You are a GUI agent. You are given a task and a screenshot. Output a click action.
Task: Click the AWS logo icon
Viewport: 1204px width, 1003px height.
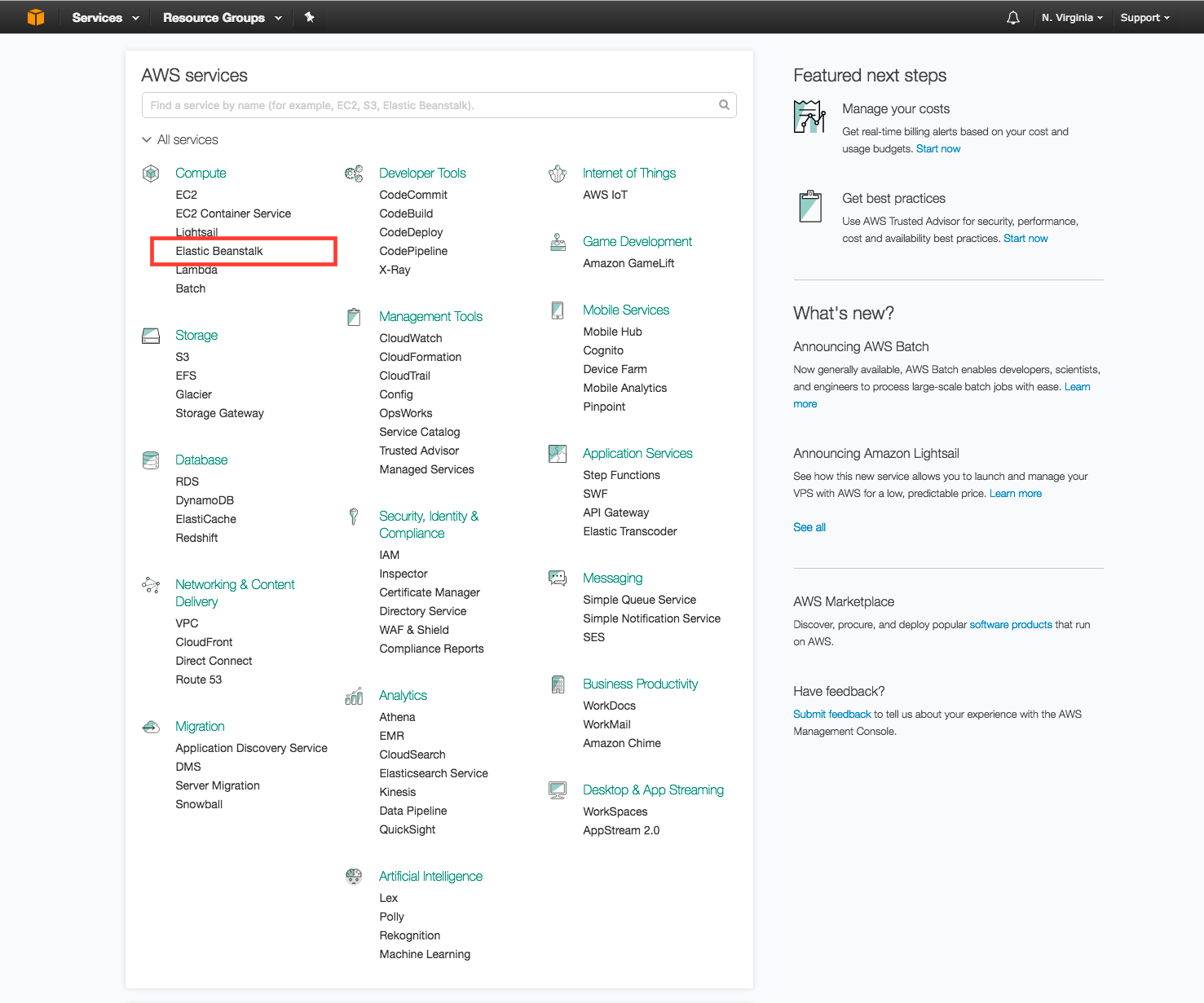34,16
